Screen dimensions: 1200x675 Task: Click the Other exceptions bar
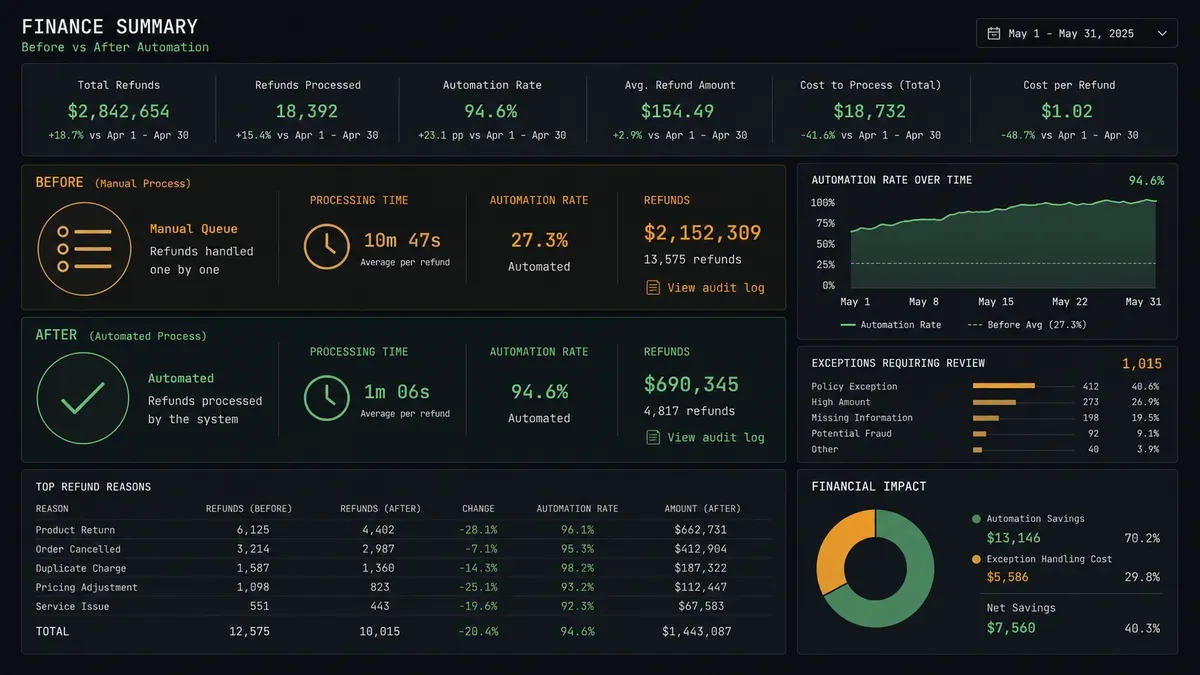[1022, 450]
